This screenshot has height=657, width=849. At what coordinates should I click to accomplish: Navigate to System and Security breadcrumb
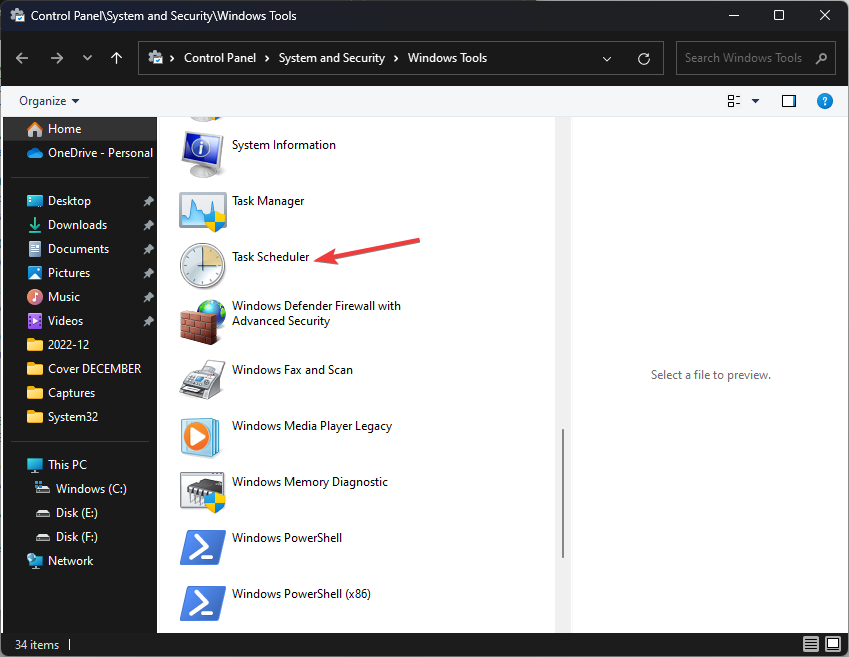point(332,58)
